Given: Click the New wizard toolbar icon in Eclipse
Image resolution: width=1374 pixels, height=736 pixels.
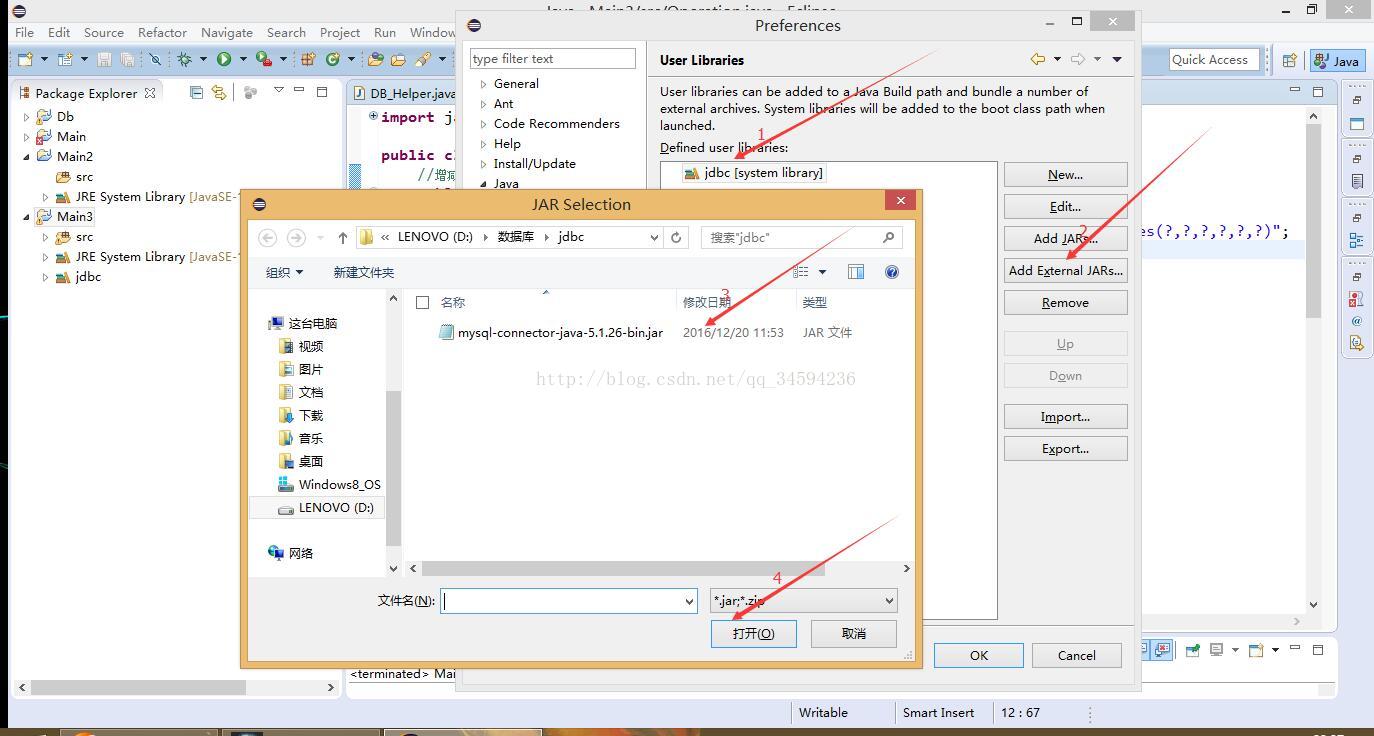Looking at the screenshot, I should (25, 60).
